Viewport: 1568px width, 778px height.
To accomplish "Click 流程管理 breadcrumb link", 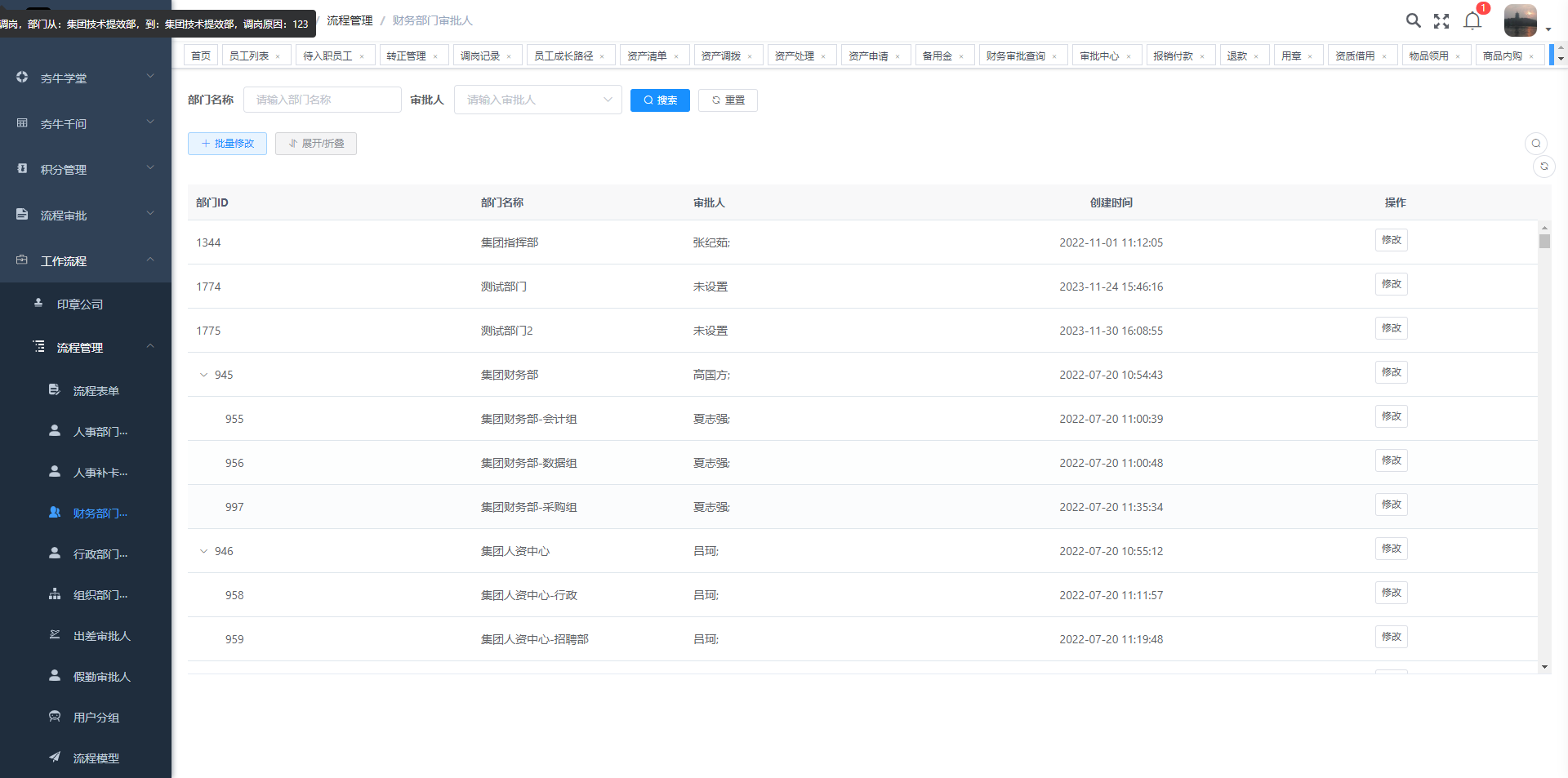I will coord(350,20).
